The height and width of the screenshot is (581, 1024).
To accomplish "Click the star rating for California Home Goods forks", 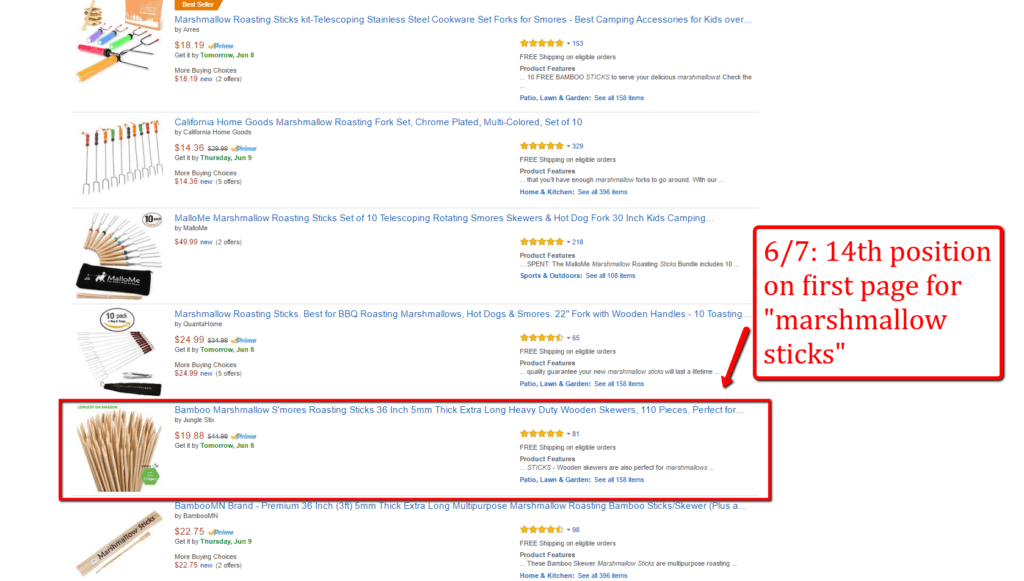I will click(x=541, y=146).
